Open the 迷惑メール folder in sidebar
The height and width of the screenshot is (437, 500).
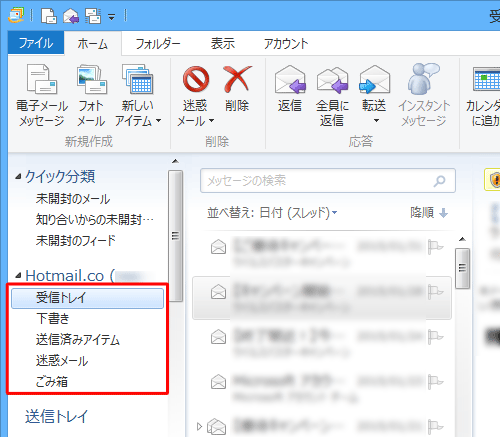point(62,361)
